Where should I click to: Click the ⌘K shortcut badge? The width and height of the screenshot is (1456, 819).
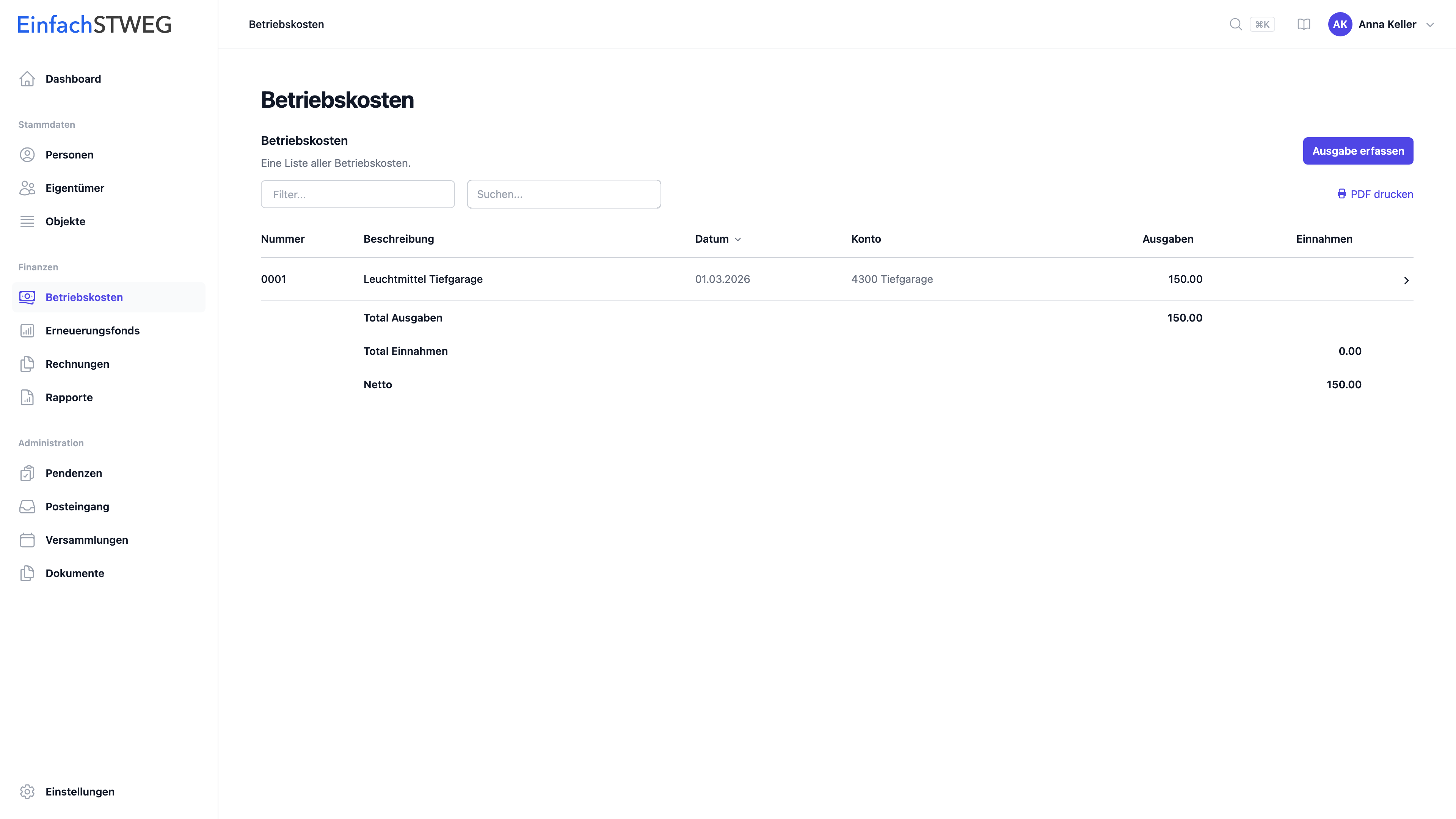[x=1262, y=24]
